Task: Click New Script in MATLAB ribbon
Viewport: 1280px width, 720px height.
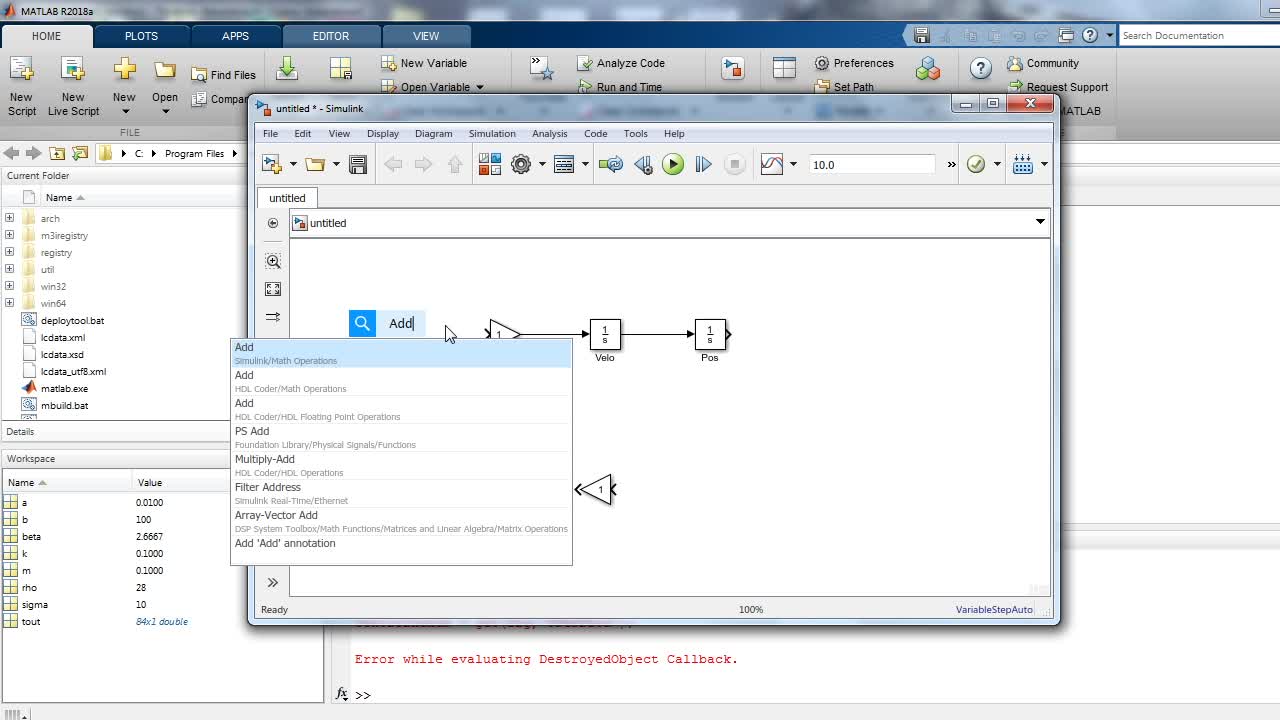Action: 21,86
